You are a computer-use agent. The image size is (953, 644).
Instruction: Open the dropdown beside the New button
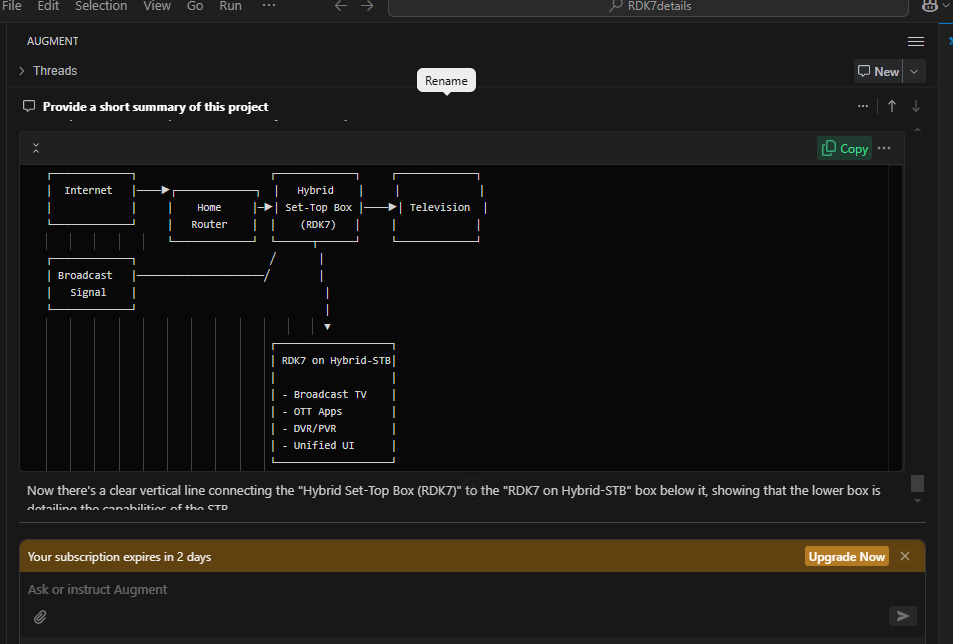(914, 72)
